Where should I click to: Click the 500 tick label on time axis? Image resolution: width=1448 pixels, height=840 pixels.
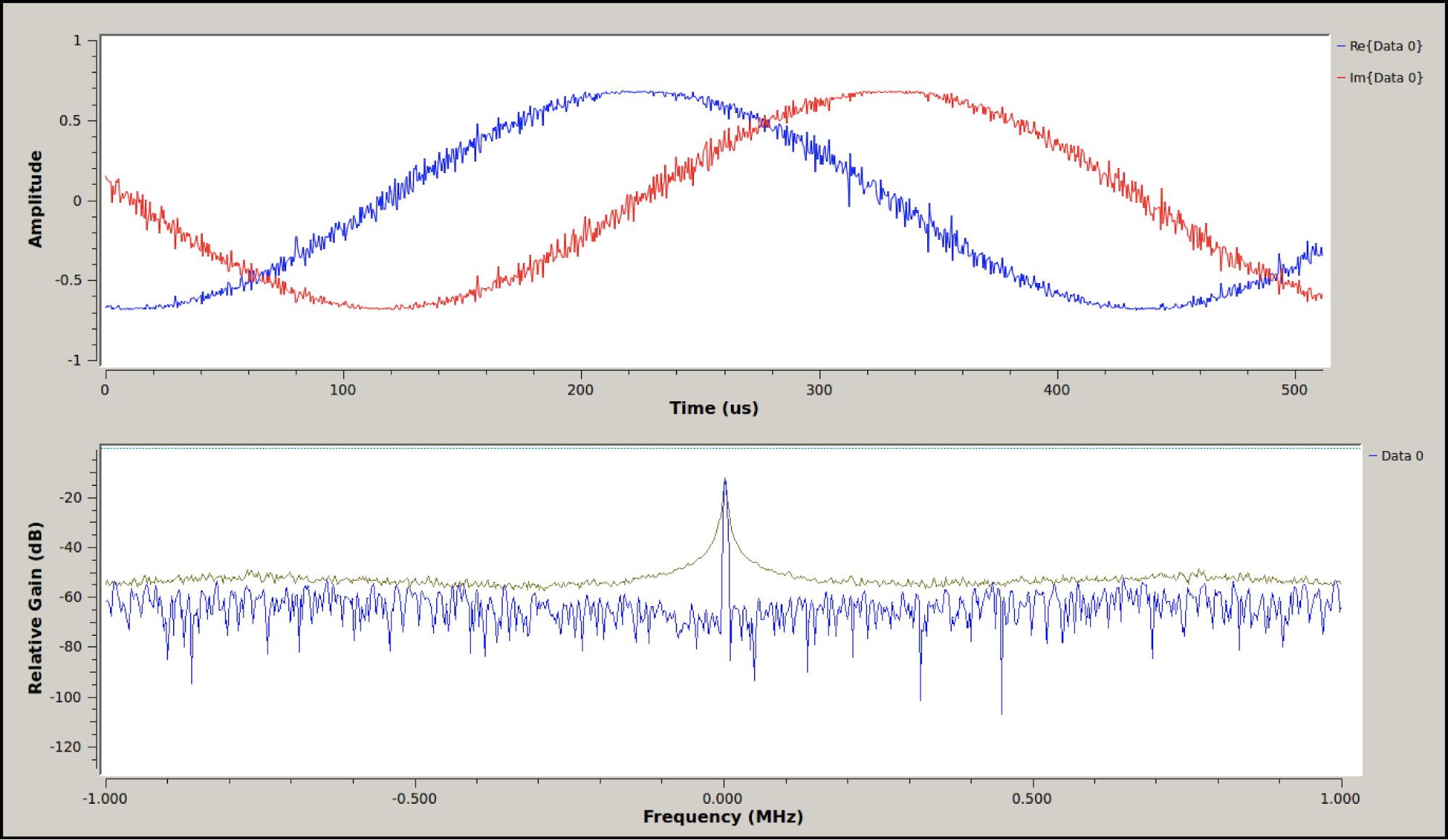pos(1294,390)
